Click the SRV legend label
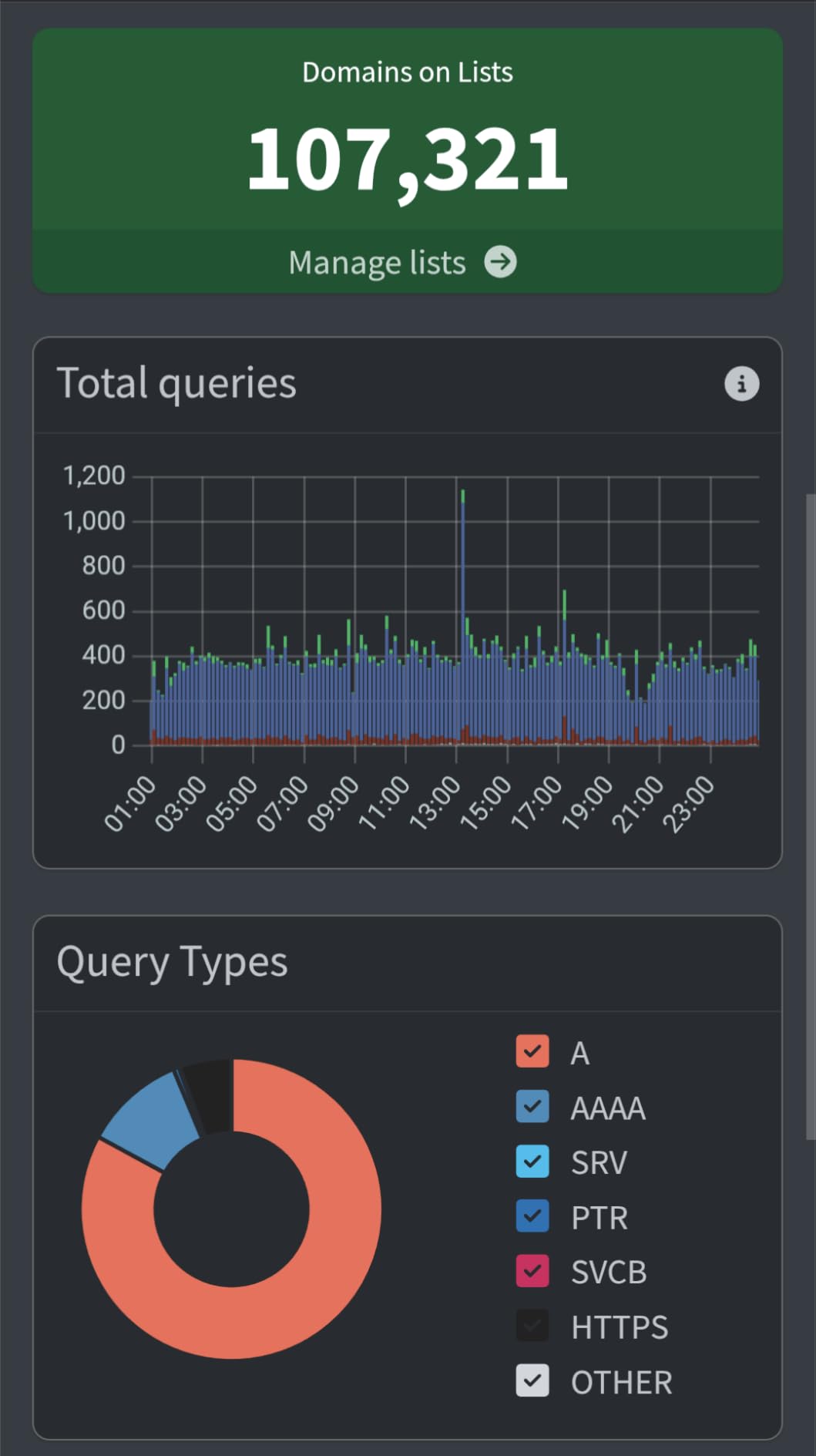The width and height of the screenshot is (816, 1456). tap(599, 1162)
